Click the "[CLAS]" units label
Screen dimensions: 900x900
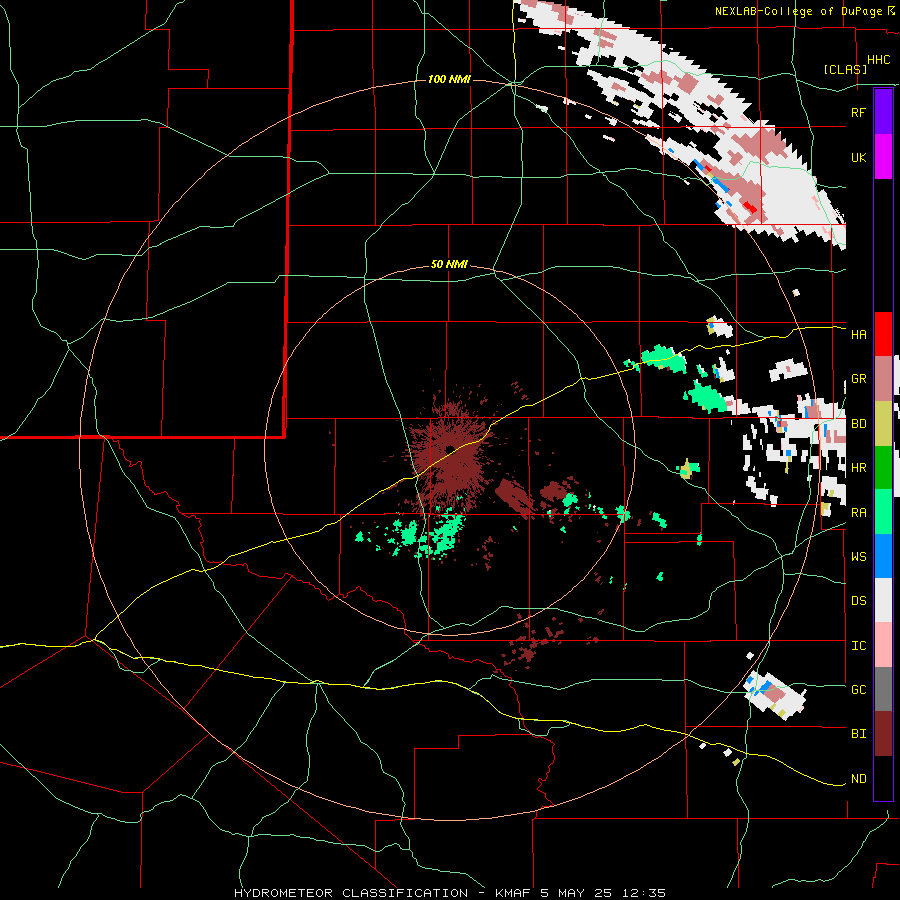pyautogui.click(x=845, y=69)
